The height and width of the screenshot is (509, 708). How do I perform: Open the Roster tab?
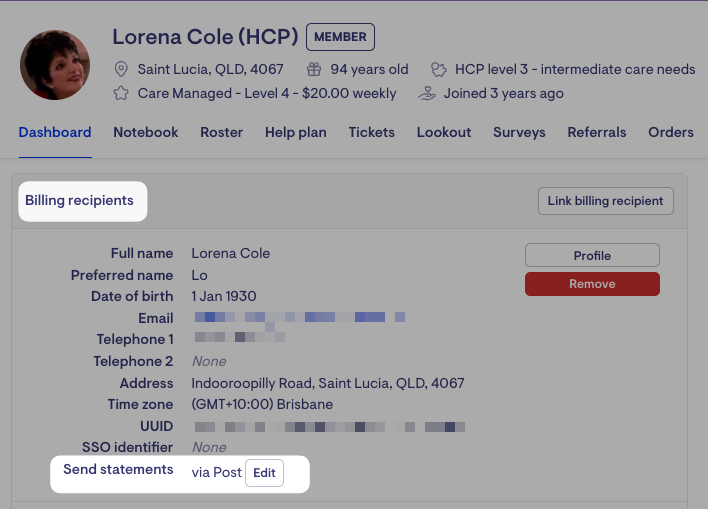[x=221, y=132]
